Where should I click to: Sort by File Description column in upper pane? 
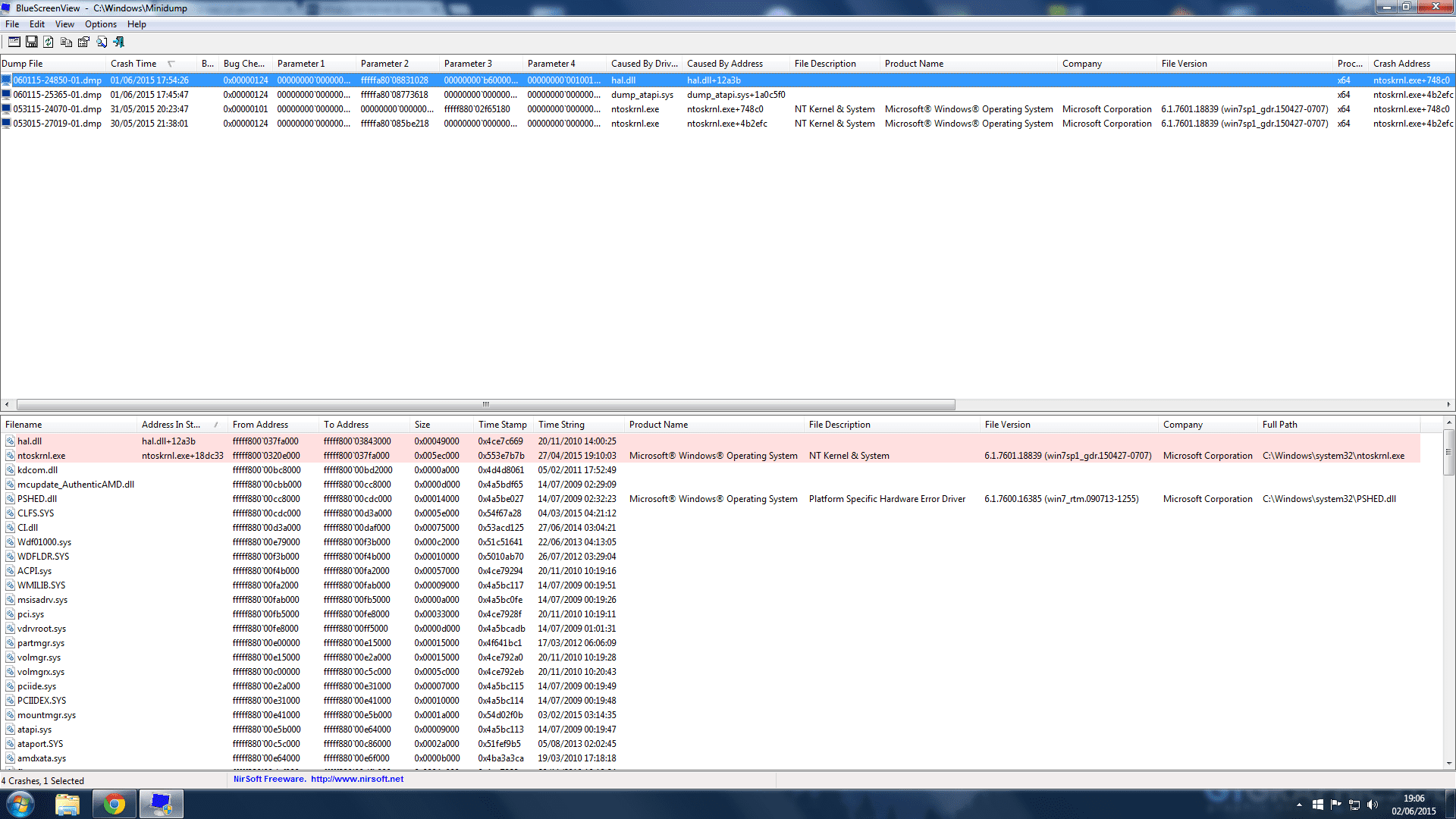click(x=835, y=64)
